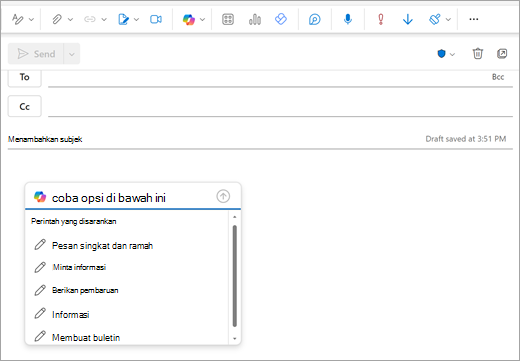The height and width of the screenshot is (361, 520).
Task: Click the Viva Engage diamond icon
Action: [x=281, y=19]
